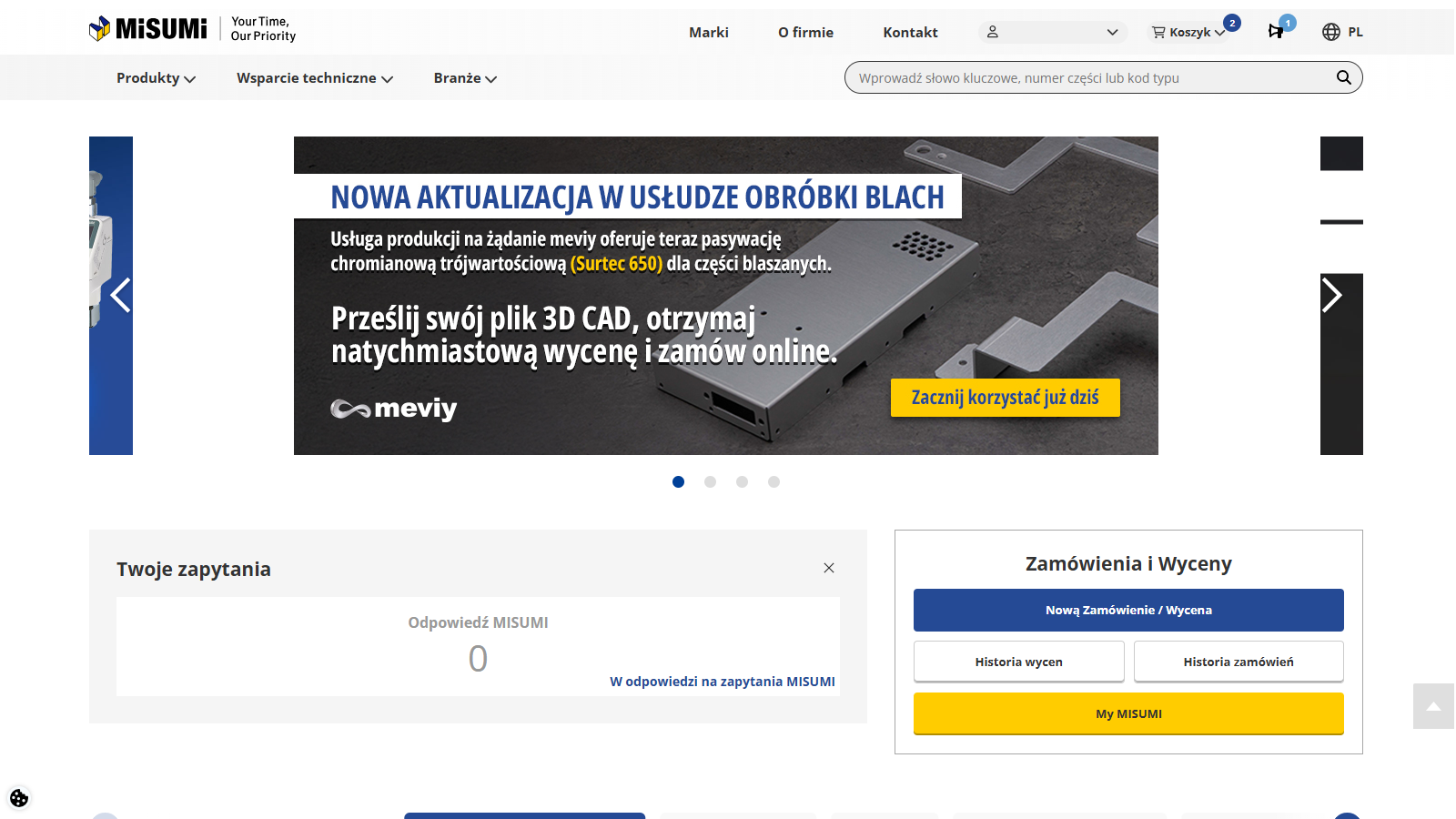Click the MISUMI logo
1456x819 pixels.
[148, 29]
